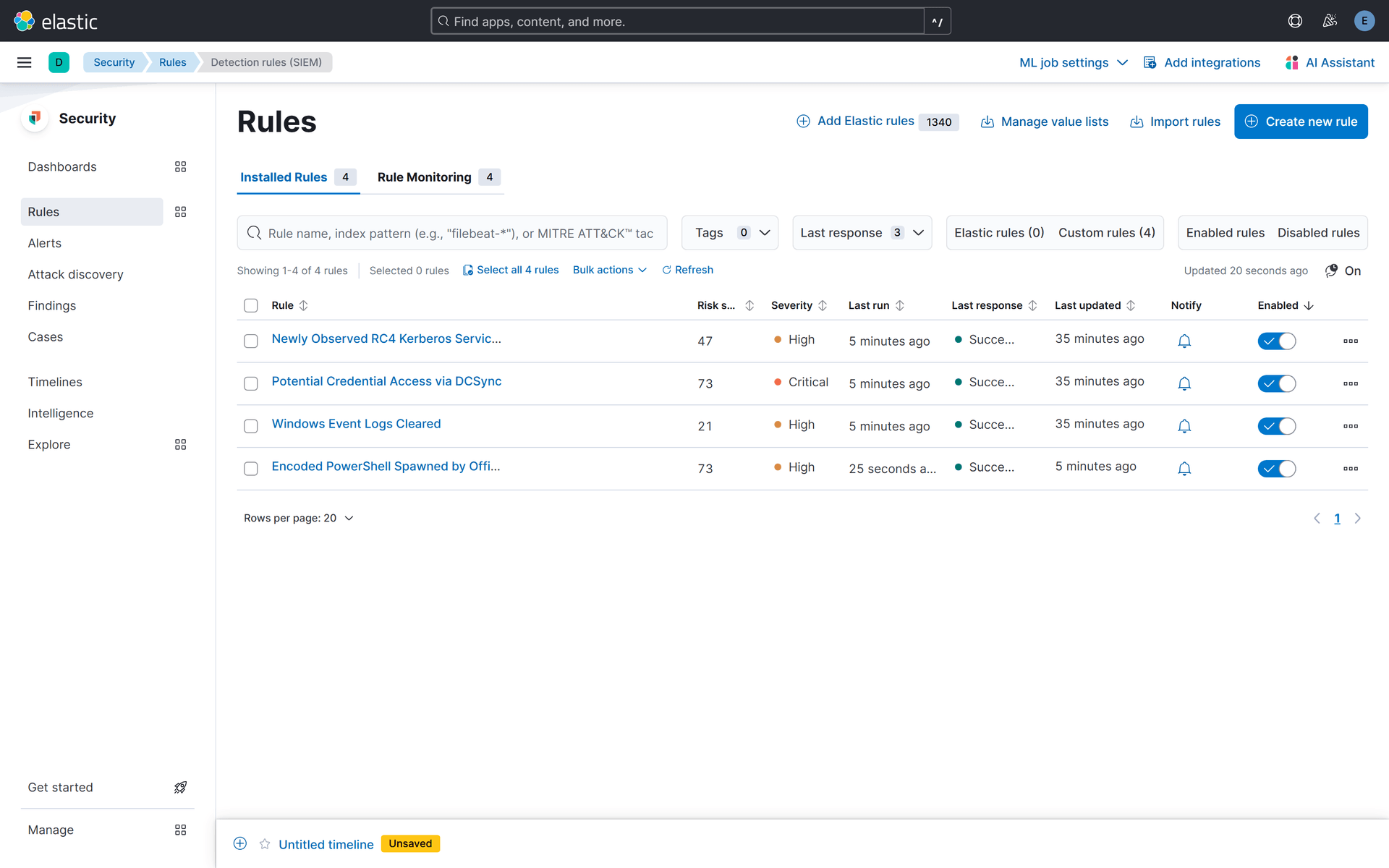Tick the select-all rules header checkbox
Screen dimensions: 1389x868
tap(251, 305)
